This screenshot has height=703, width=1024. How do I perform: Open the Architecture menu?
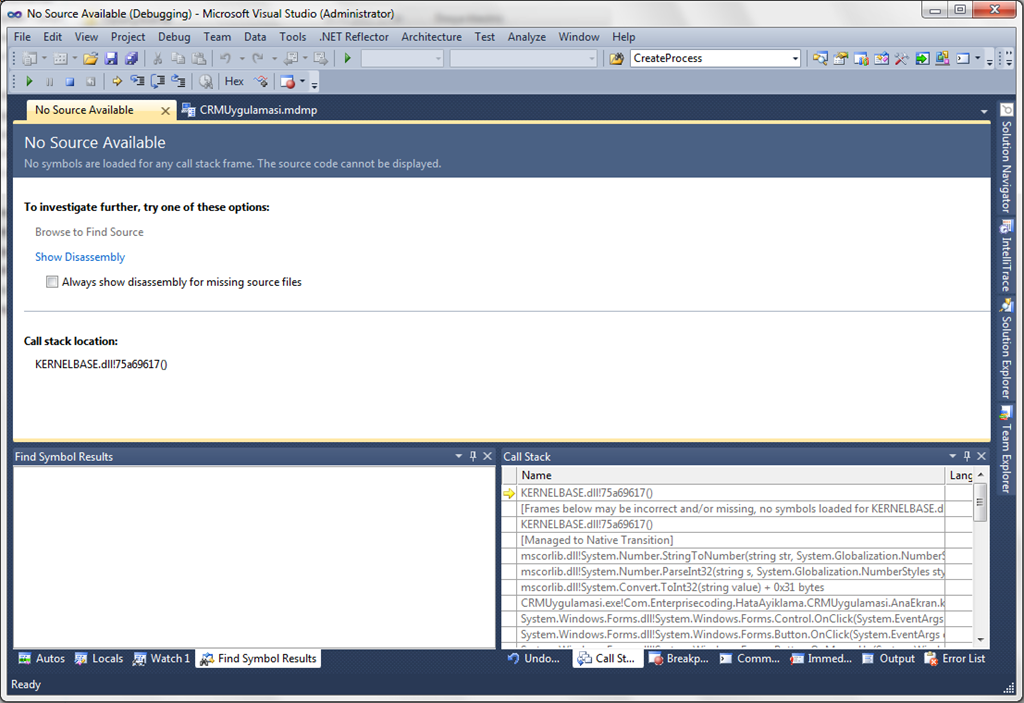coord(431,37)
